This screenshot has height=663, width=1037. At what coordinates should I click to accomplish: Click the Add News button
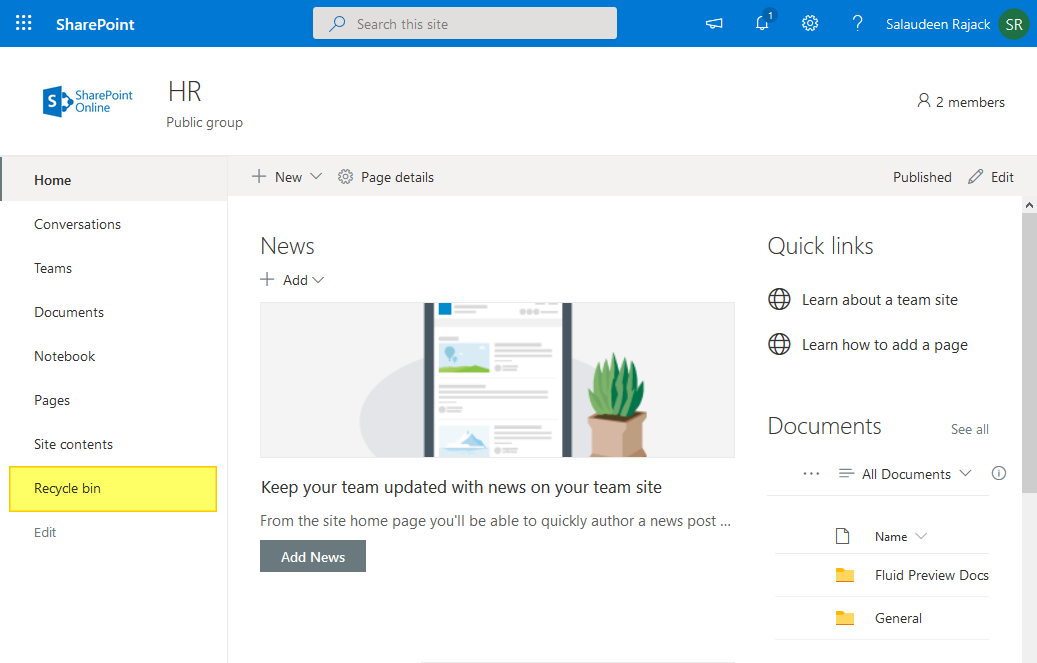(x=312, y=555)
